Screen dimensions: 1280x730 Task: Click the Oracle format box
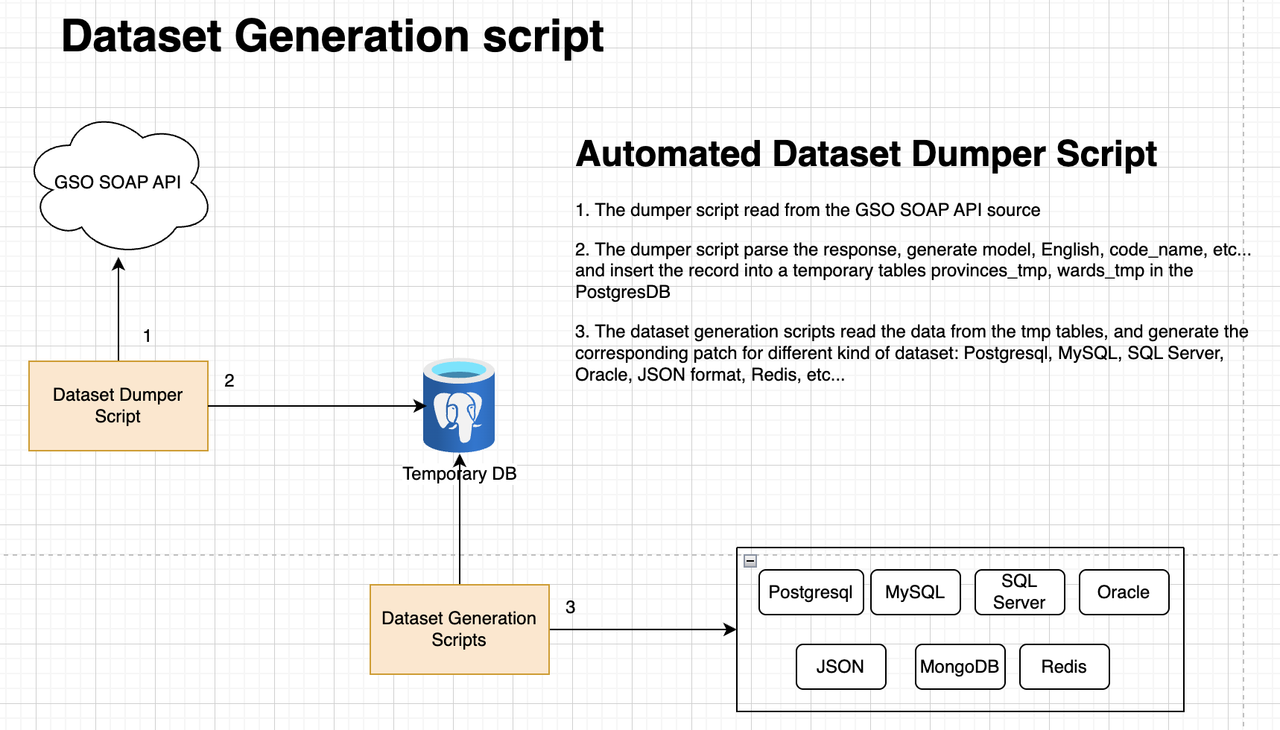[x=1124, y=592]
